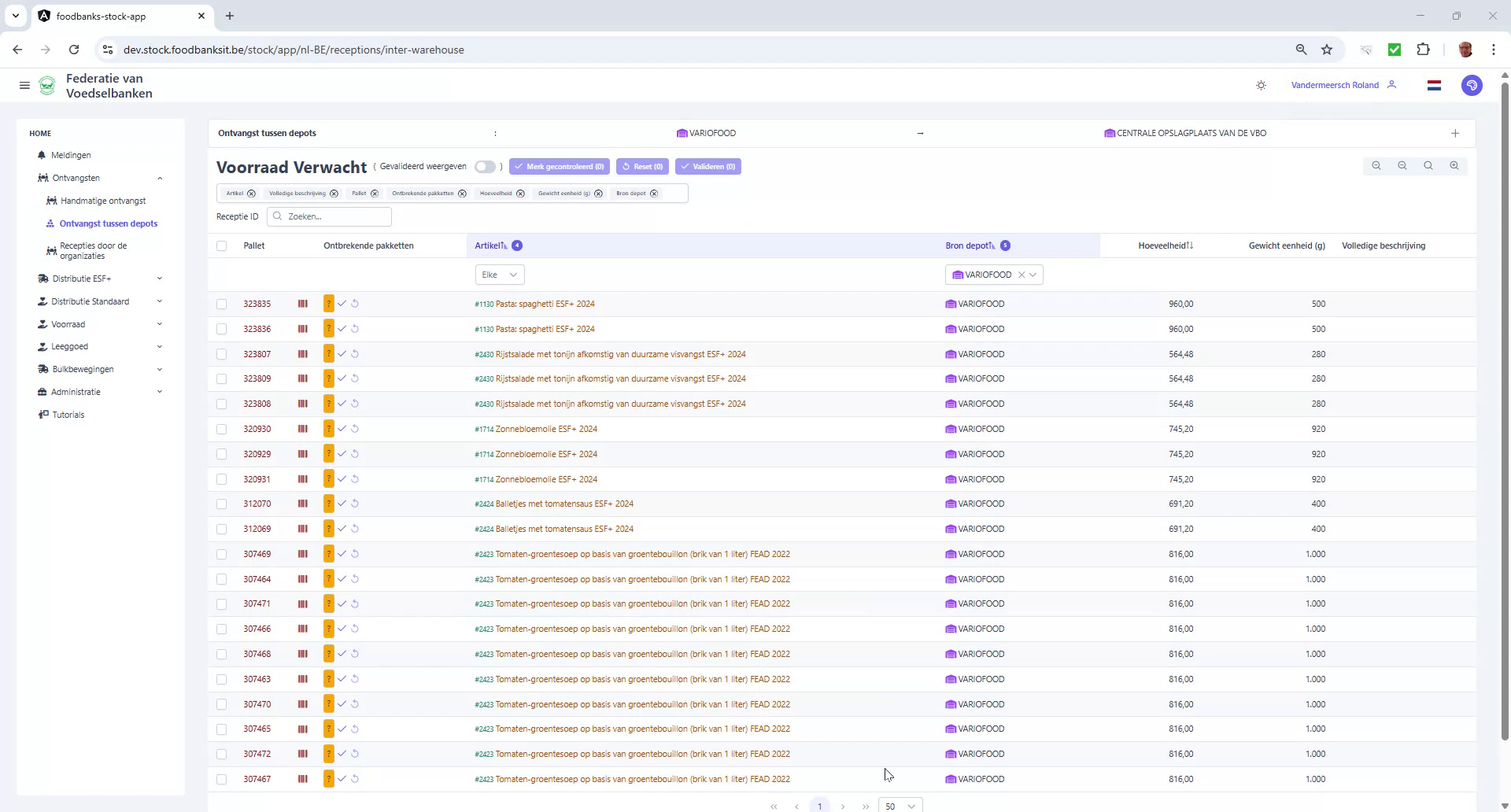
Task: Select the zoom in magnifier icon
Action: [x=1454, y=166]
